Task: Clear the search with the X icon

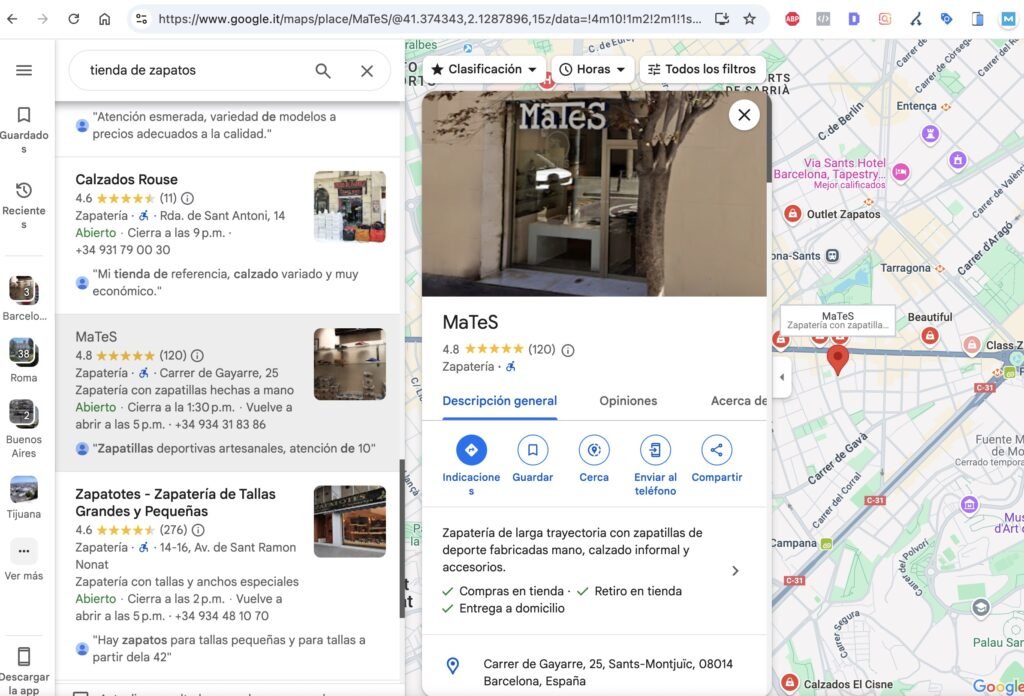Action: coord(367,71)
